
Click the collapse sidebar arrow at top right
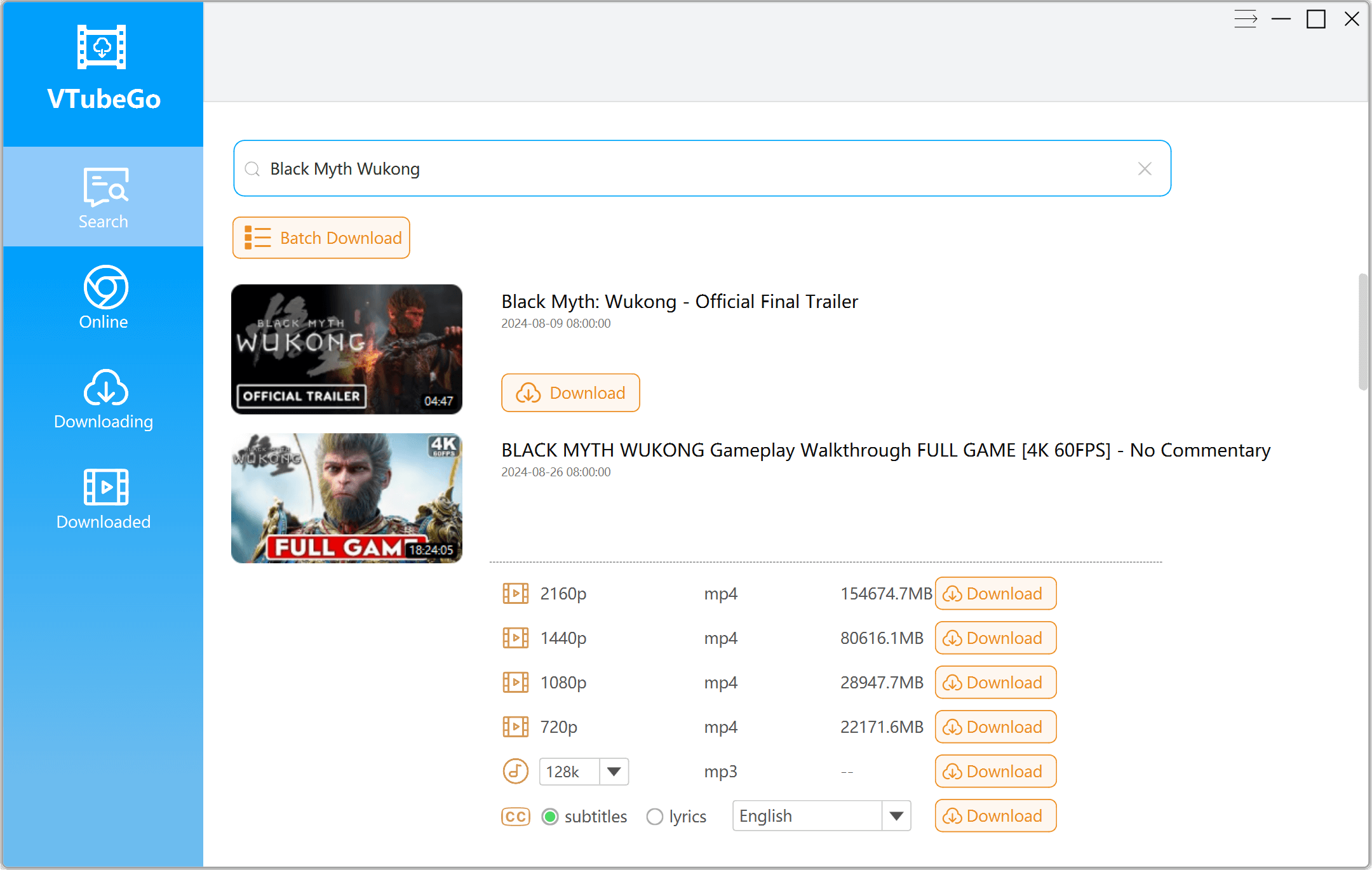tap(1246, 19)
